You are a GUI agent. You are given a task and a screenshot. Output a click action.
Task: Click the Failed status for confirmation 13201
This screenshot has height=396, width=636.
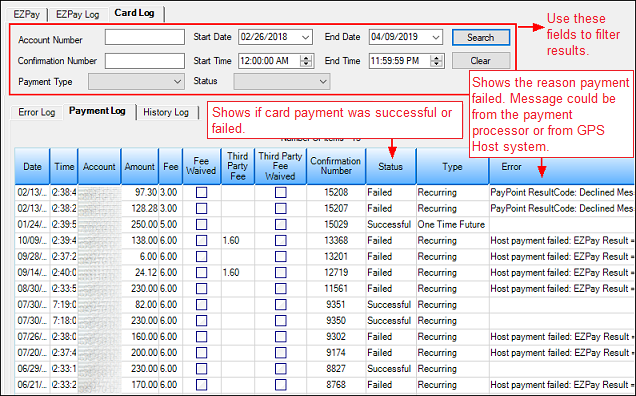[x=391, y=256]
